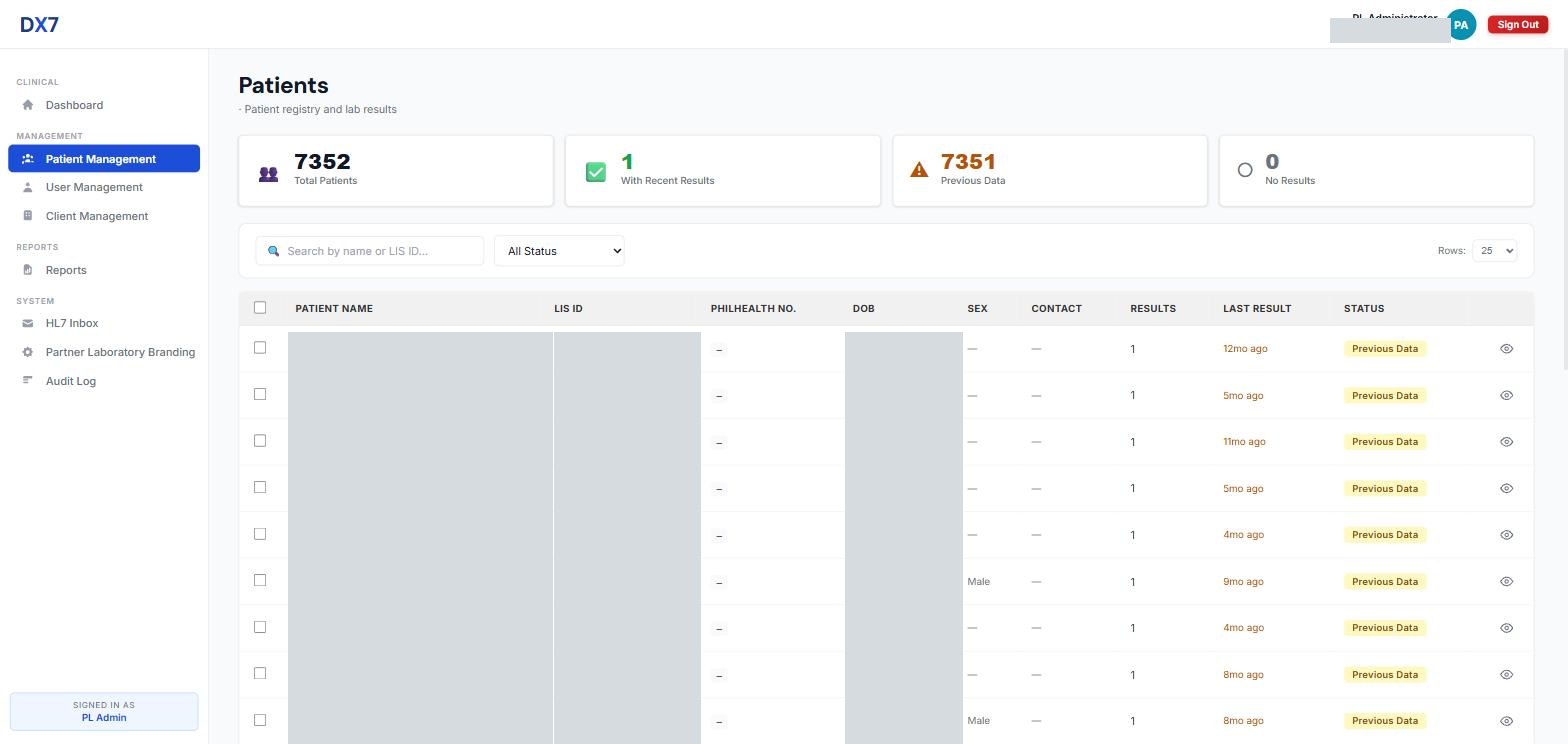Click the green check icon for recent results
Image resolution: width=1568 pixels, height=744 pixels.
pos(596,172)
